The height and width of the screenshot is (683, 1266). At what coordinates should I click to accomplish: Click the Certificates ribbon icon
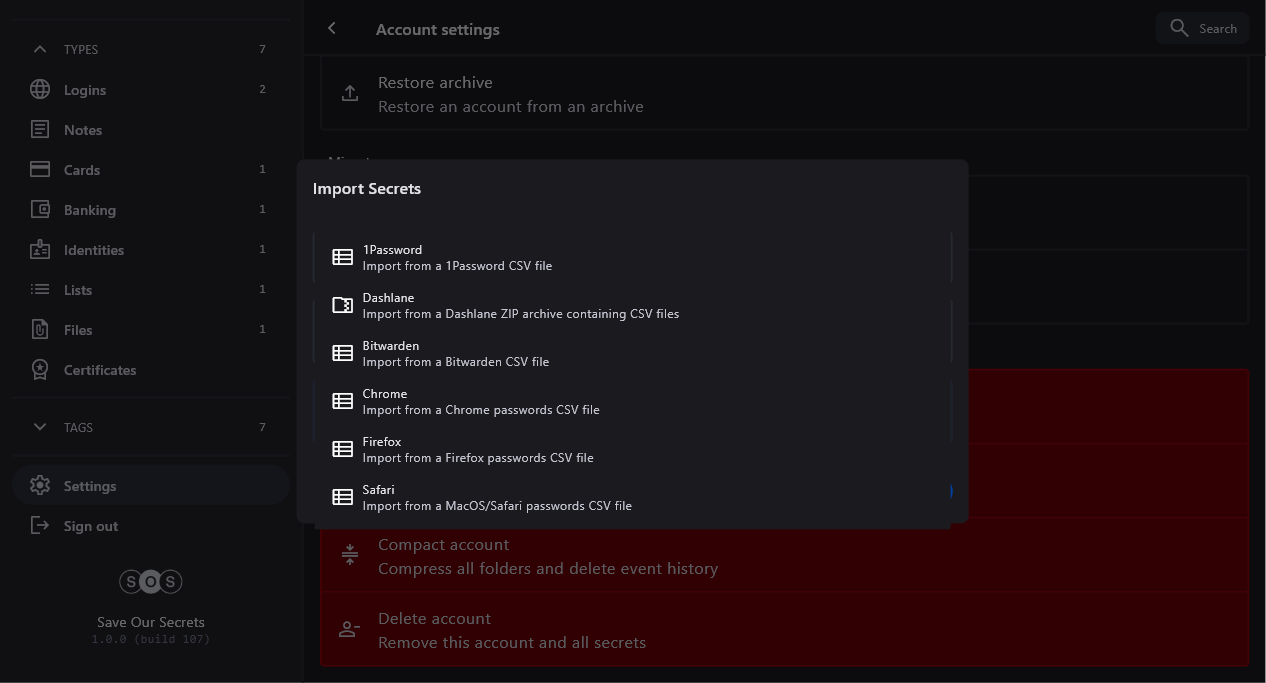(40, 370)
